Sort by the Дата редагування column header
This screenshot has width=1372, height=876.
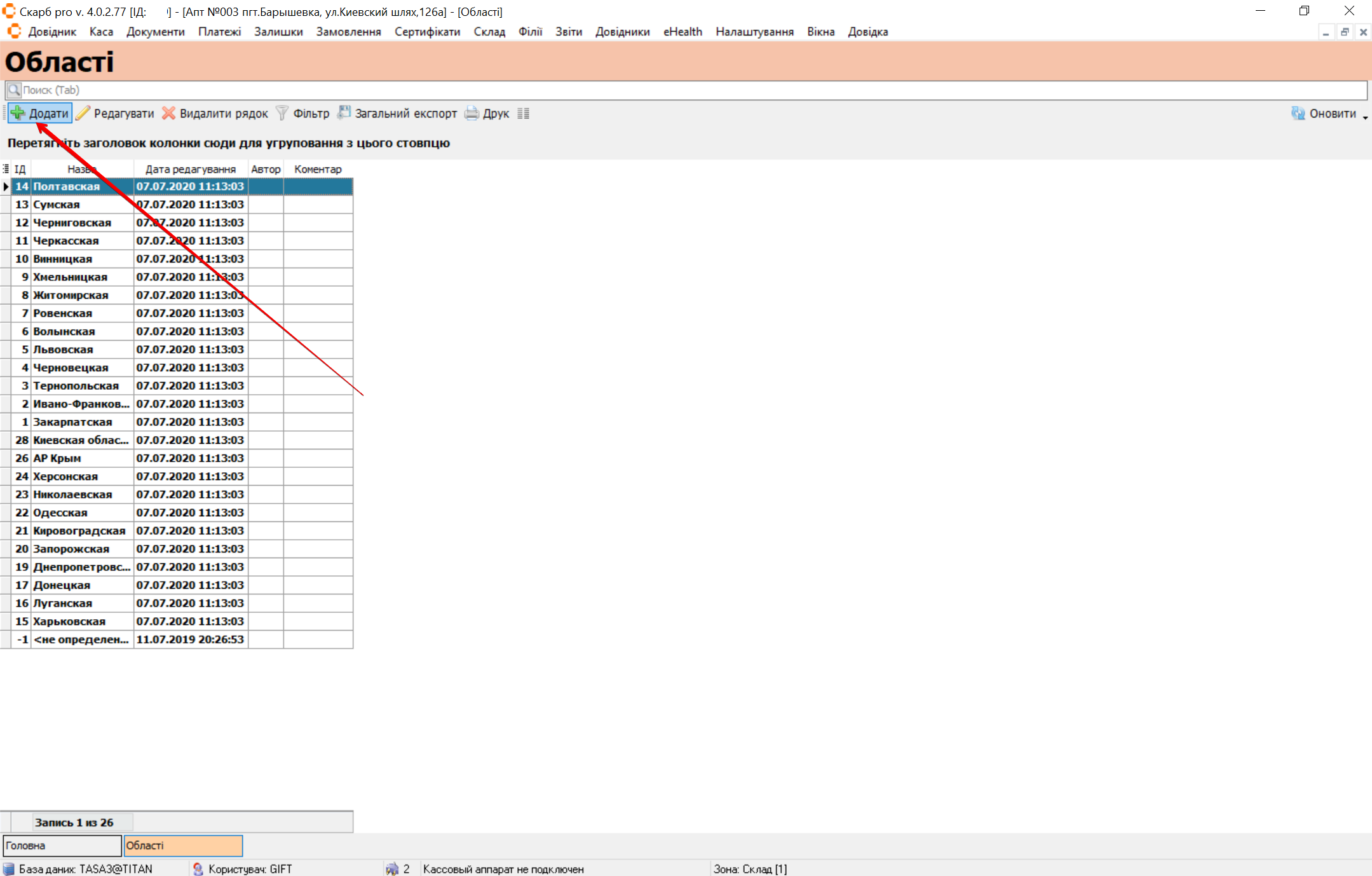(190, 169)
